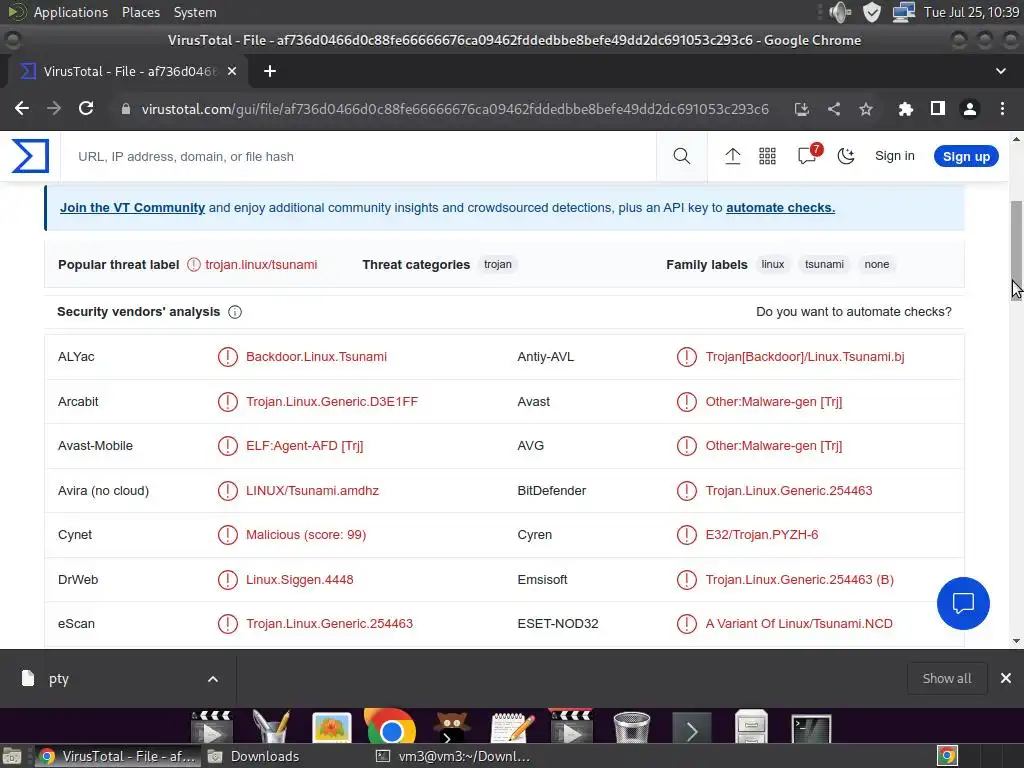Click the trojan threat category chip
Screen dimensions: 1024x768
point(498,264)
